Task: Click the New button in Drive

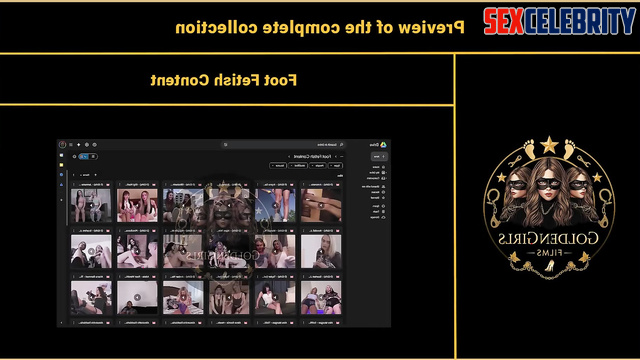Action: [379, 156]
